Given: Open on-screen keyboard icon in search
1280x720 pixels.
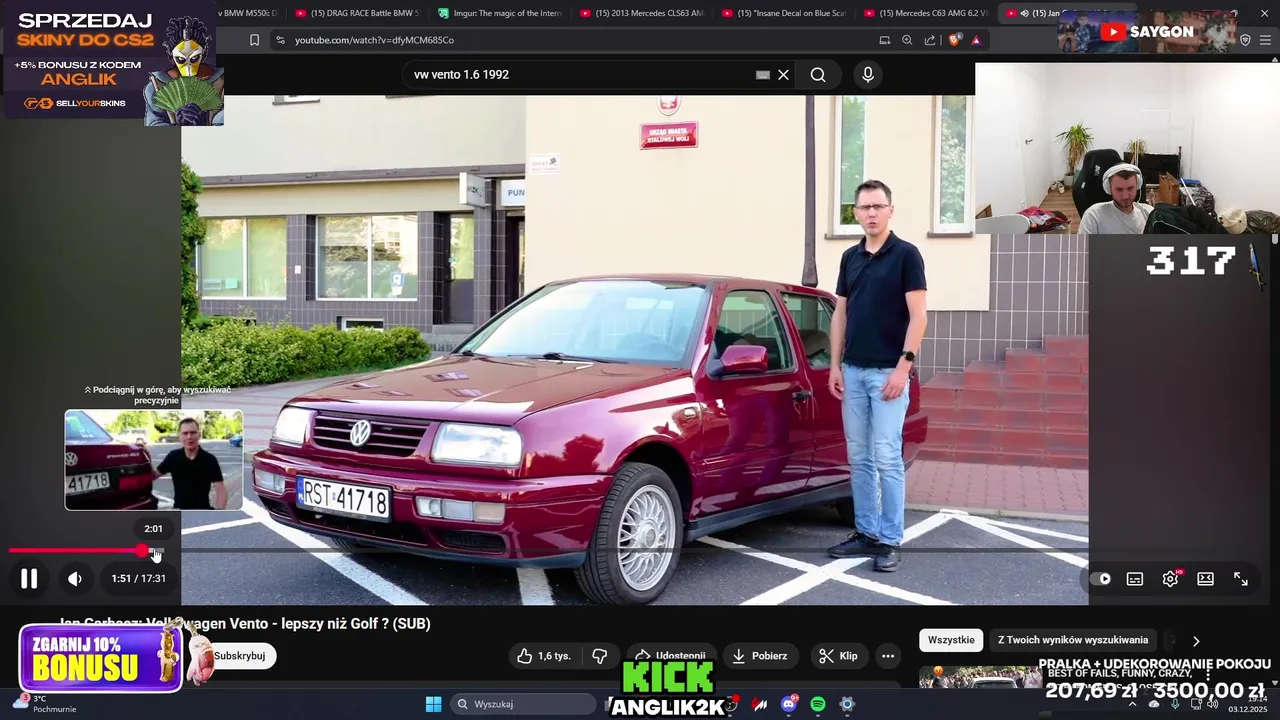Looking at the screenshot, I should click(x=763, y=75).
